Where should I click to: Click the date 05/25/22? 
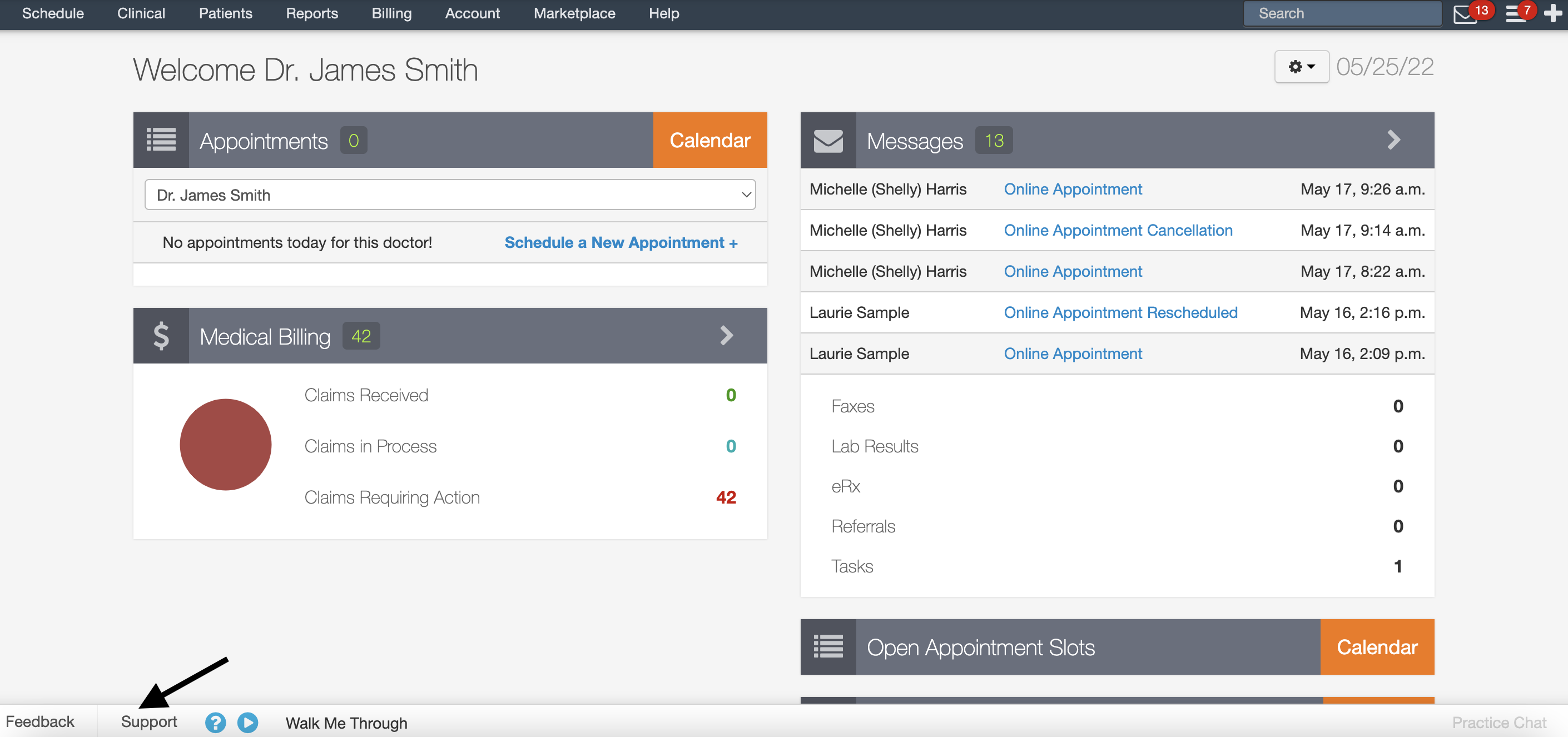tap(1385, 66)
